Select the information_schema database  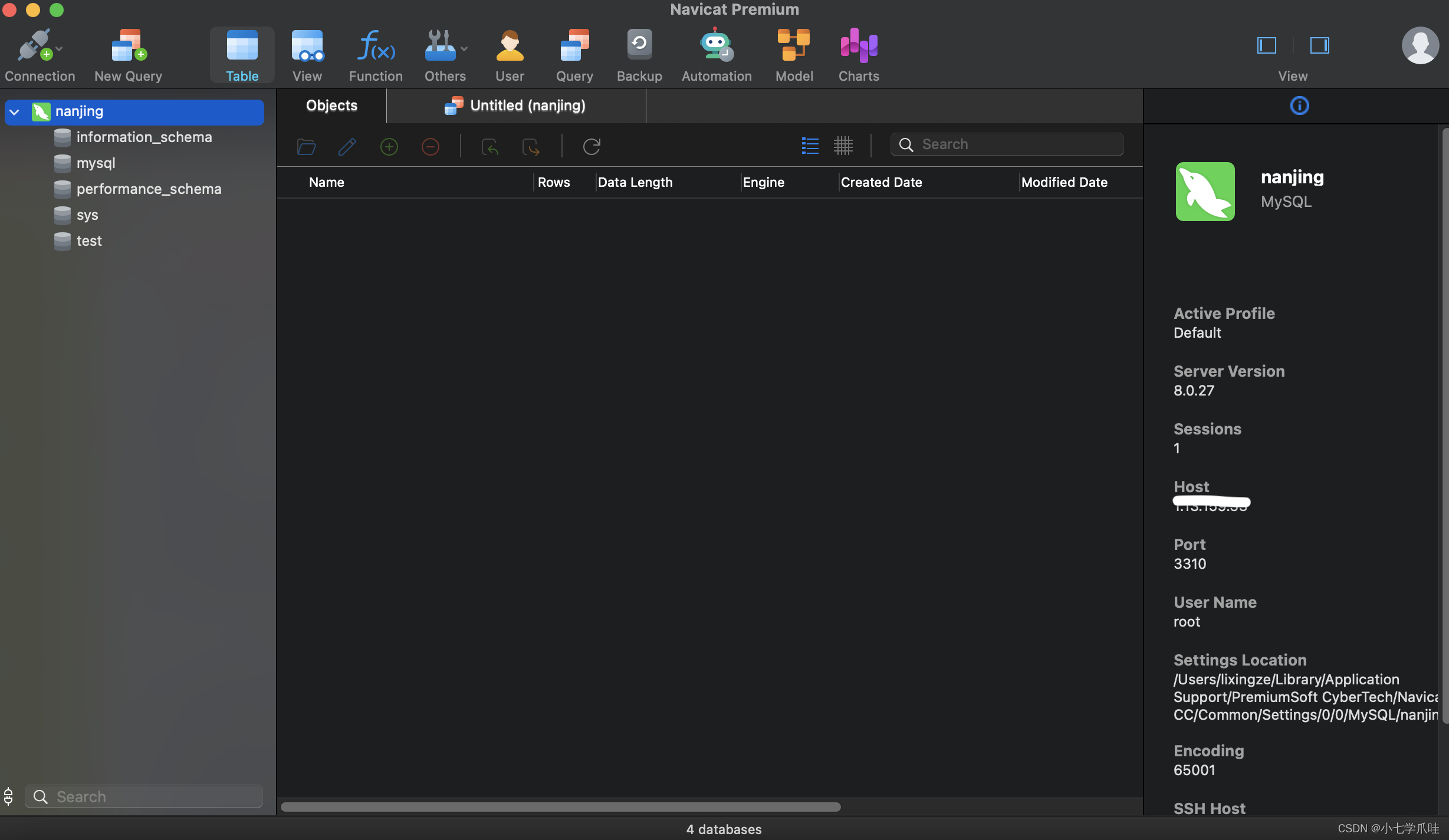(x=144, y=137)
